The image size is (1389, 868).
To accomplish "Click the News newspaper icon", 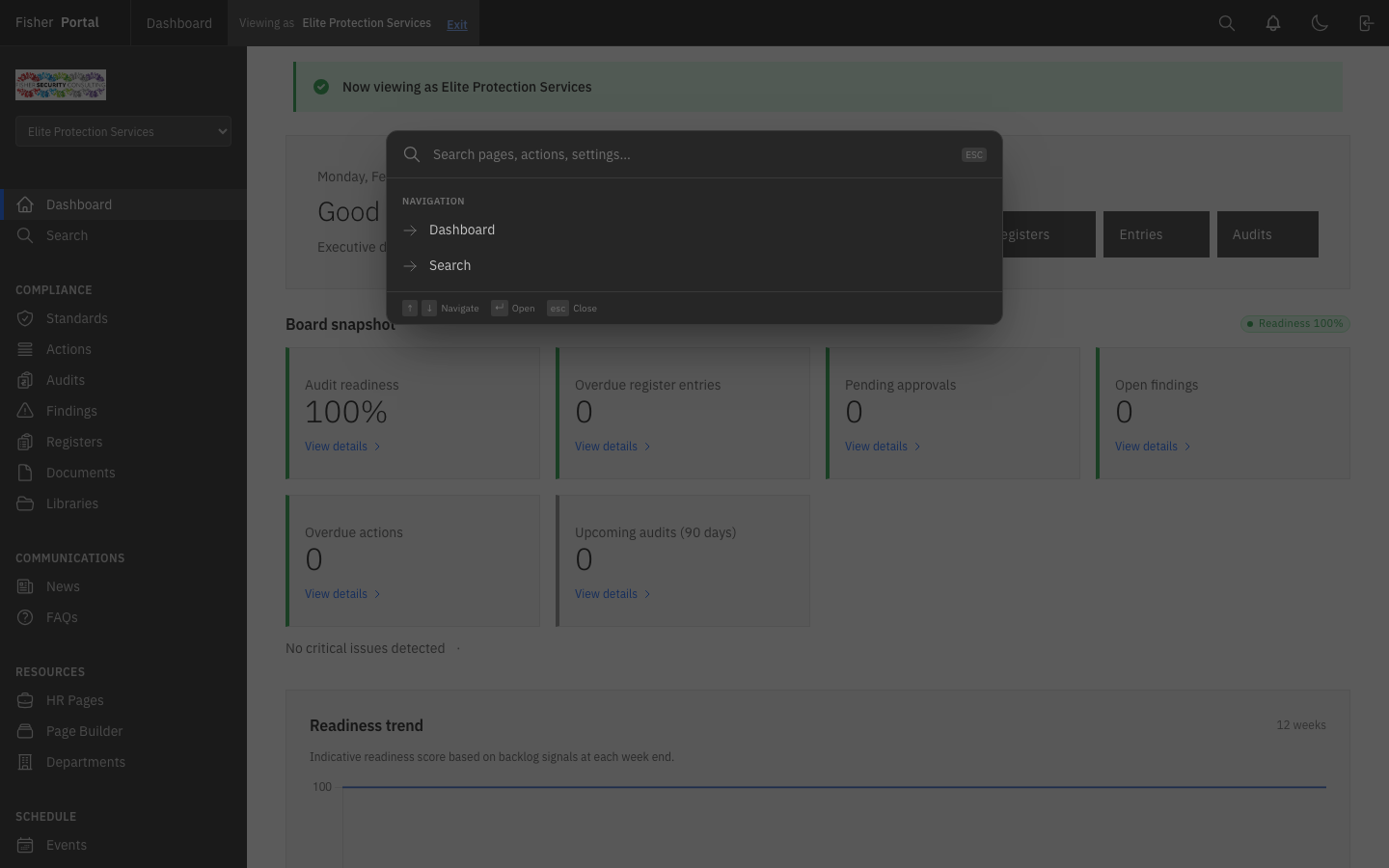I will (25, 586).
